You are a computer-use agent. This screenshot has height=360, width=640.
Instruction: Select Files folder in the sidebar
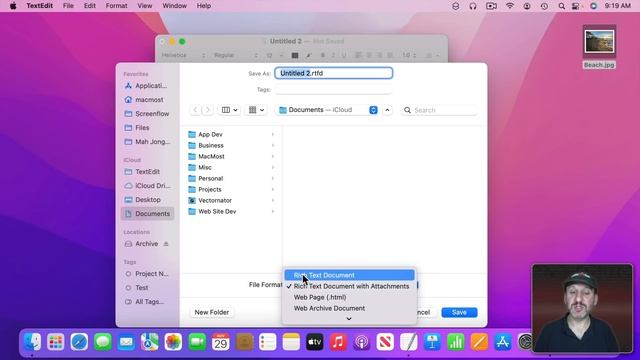[x=147, y=128]
